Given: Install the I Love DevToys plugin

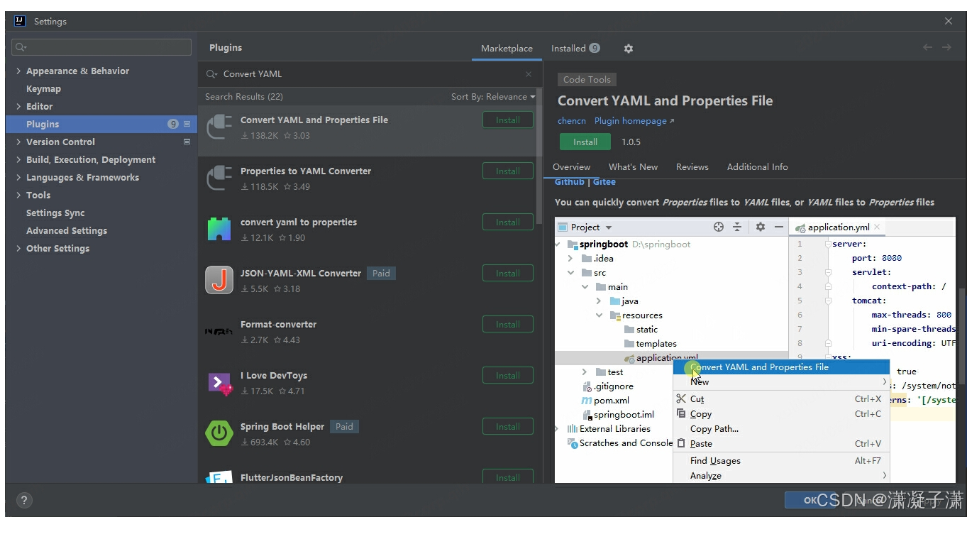Looking at the screenshot, I should 507,375.
